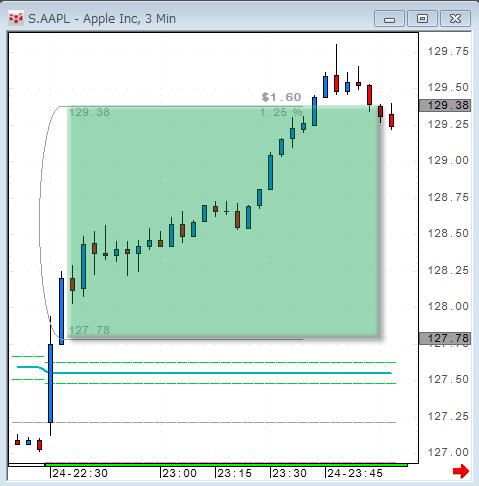Maximize the S.AAPL chart window
This screenshot has width=479, height=486.
coord(422,18)
